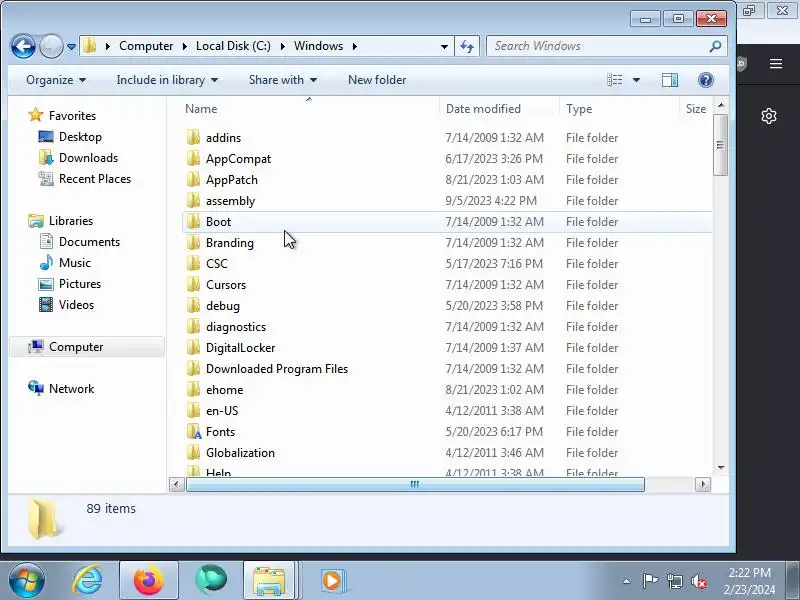Select the debug folder icon
Viewport: 800px width, 600px height.
click(x=193, y=305)
